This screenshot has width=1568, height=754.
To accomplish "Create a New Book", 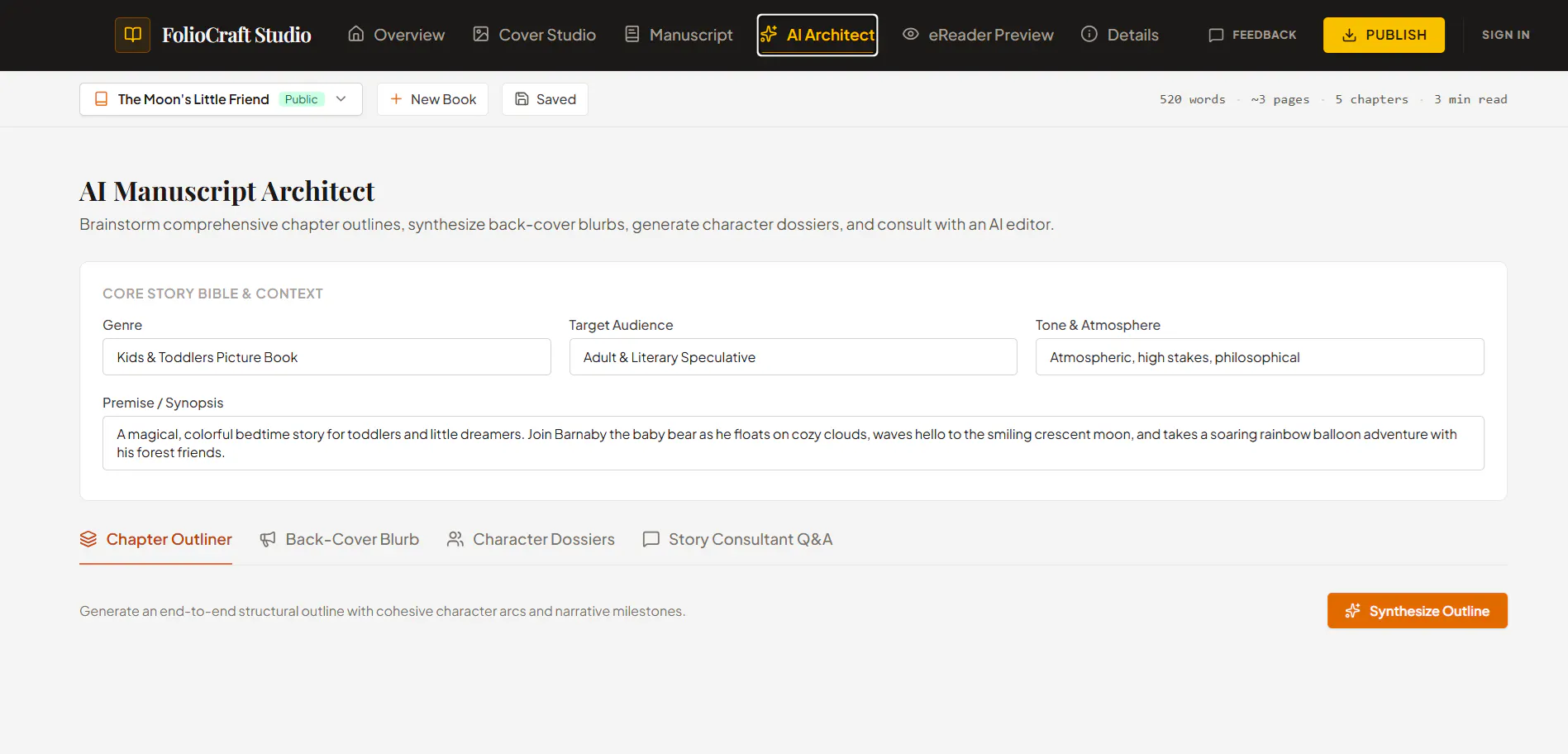I will pyautogui.click(x=432, y=99).
